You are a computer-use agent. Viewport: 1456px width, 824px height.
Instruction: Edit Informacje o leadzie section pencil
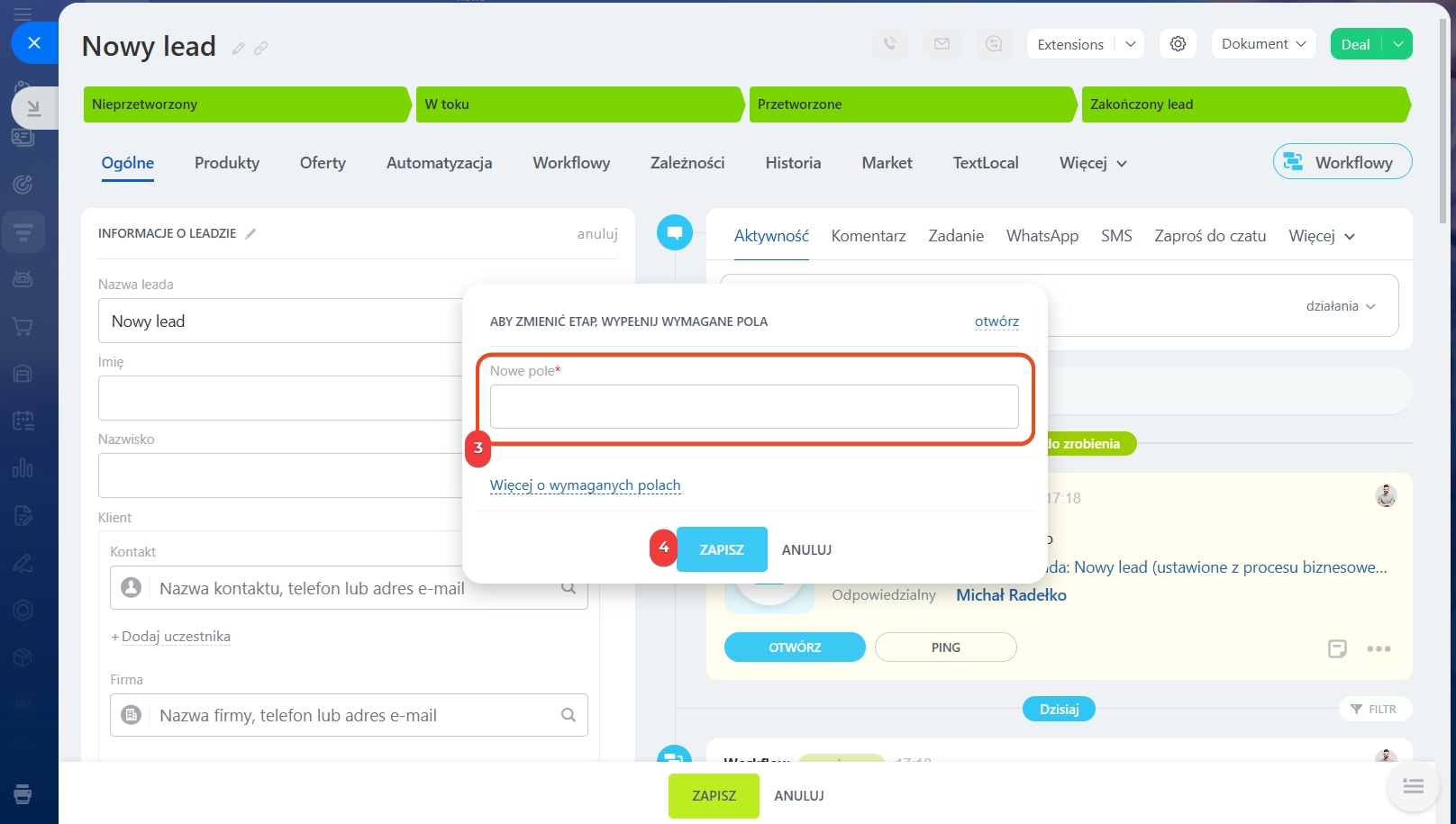(250, 234)
